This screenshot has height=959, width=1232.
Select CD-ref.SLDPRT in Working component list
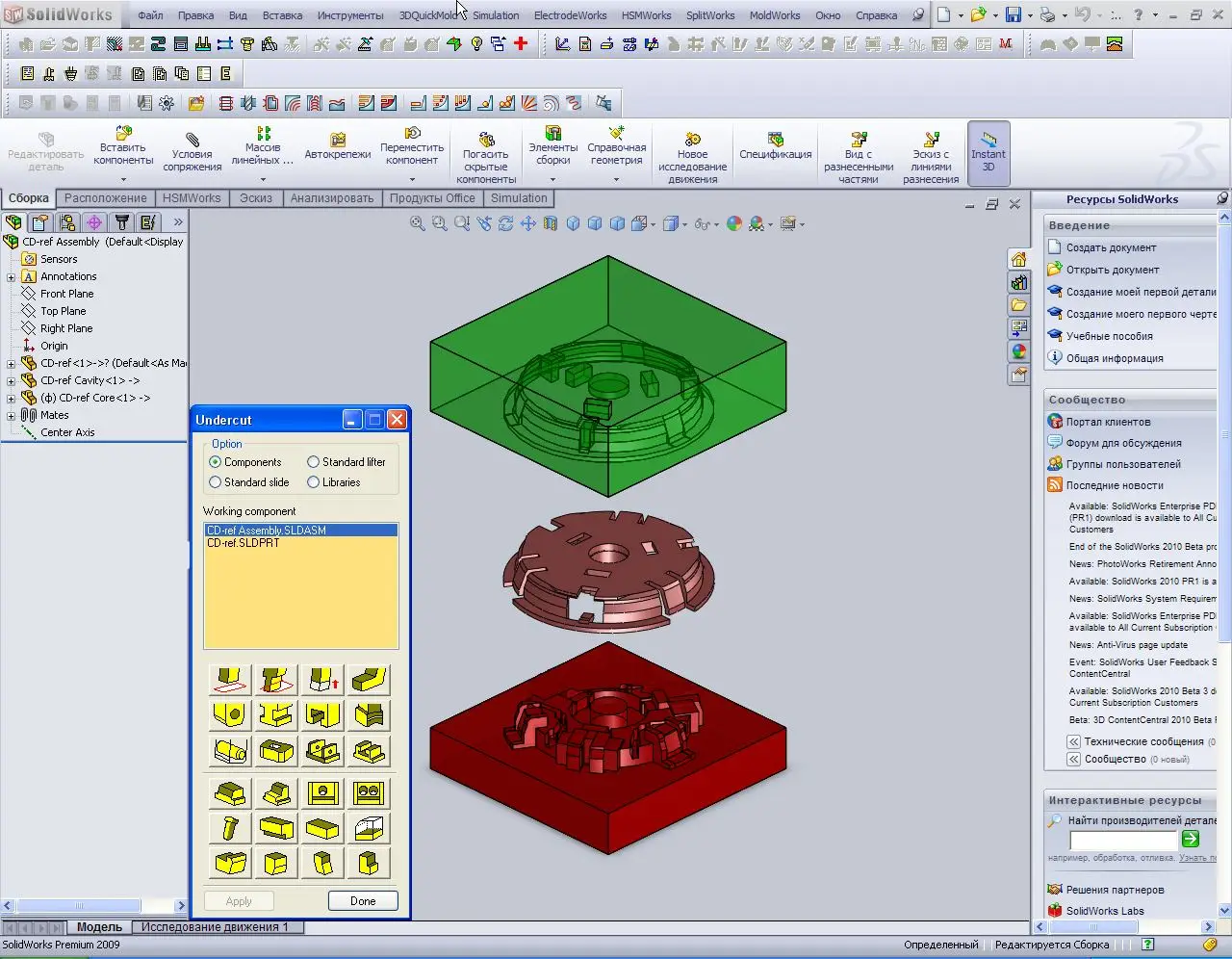coord(300,543)
